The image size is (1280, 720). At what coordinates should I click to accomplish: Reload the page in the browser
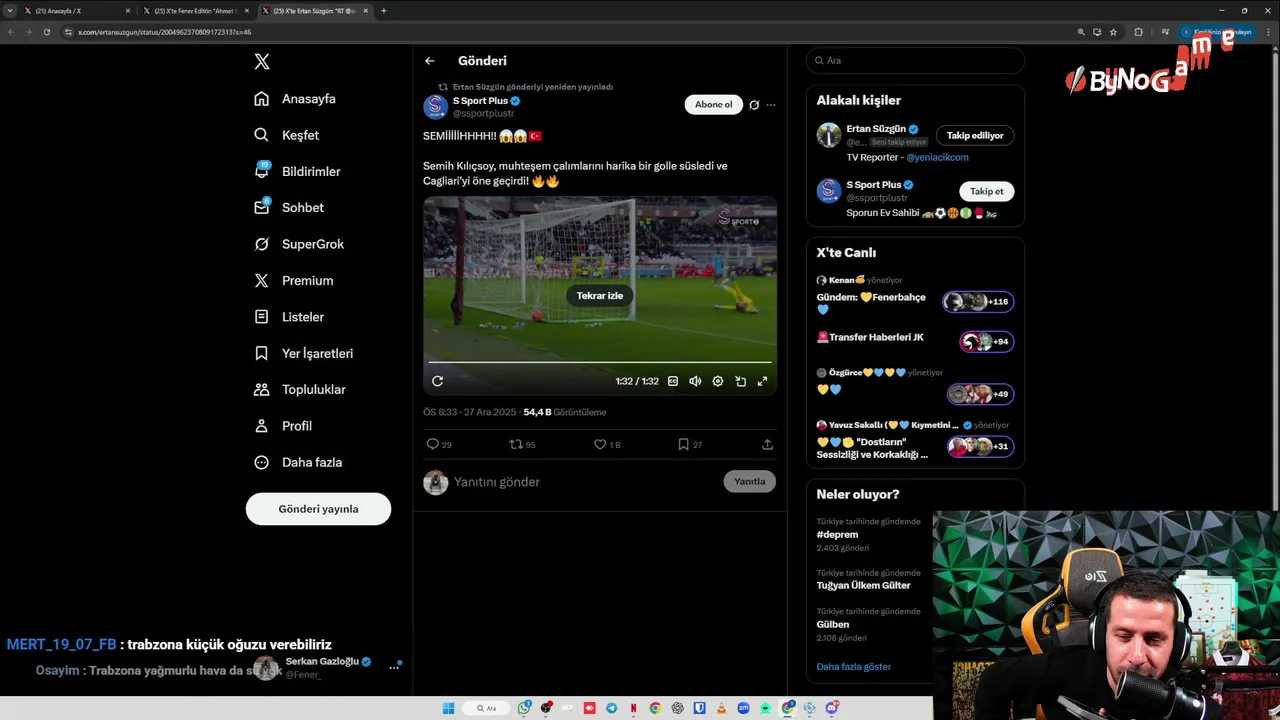[46, 32]
